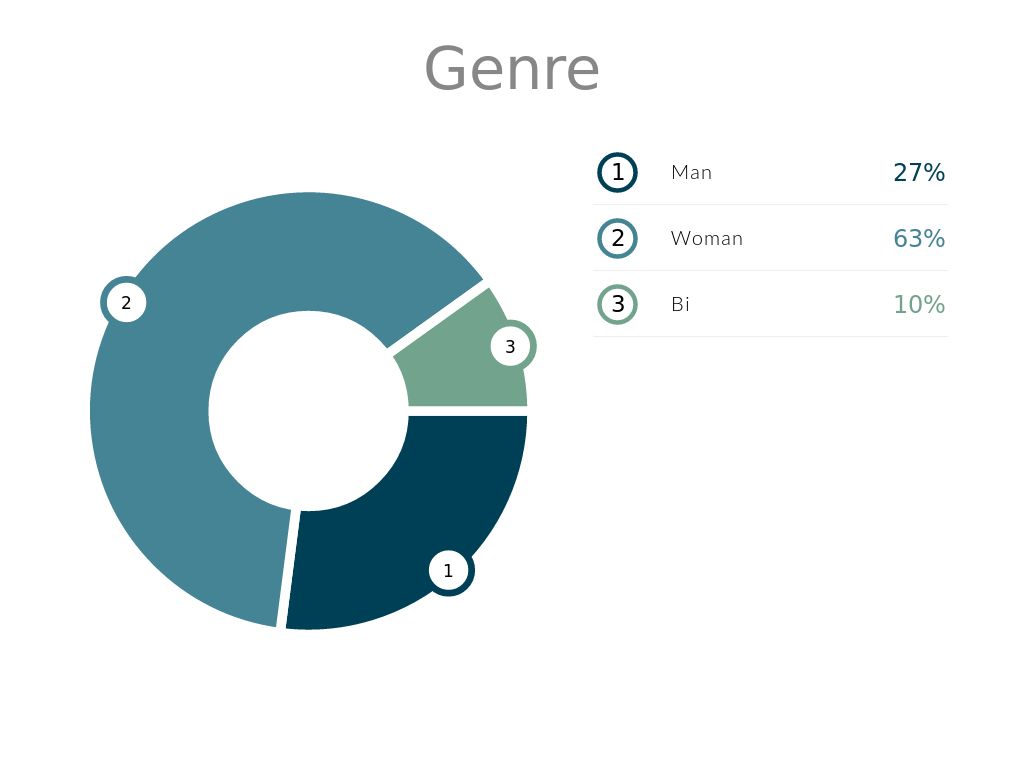Click the divider line below the Man row

click(770, 204)
